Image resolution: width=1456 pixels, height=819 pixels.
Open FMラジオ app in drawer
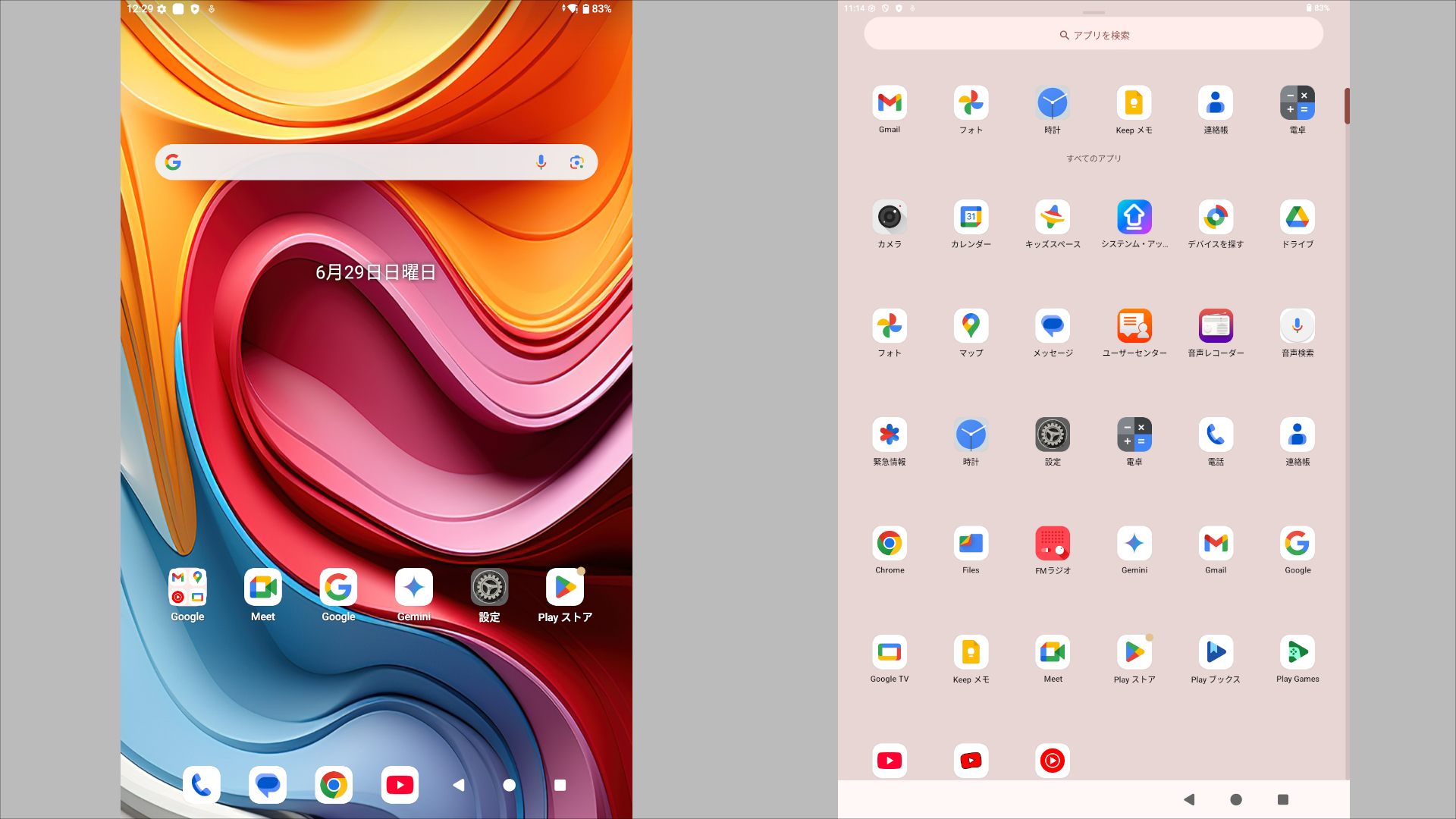[x=1053, y=544]
